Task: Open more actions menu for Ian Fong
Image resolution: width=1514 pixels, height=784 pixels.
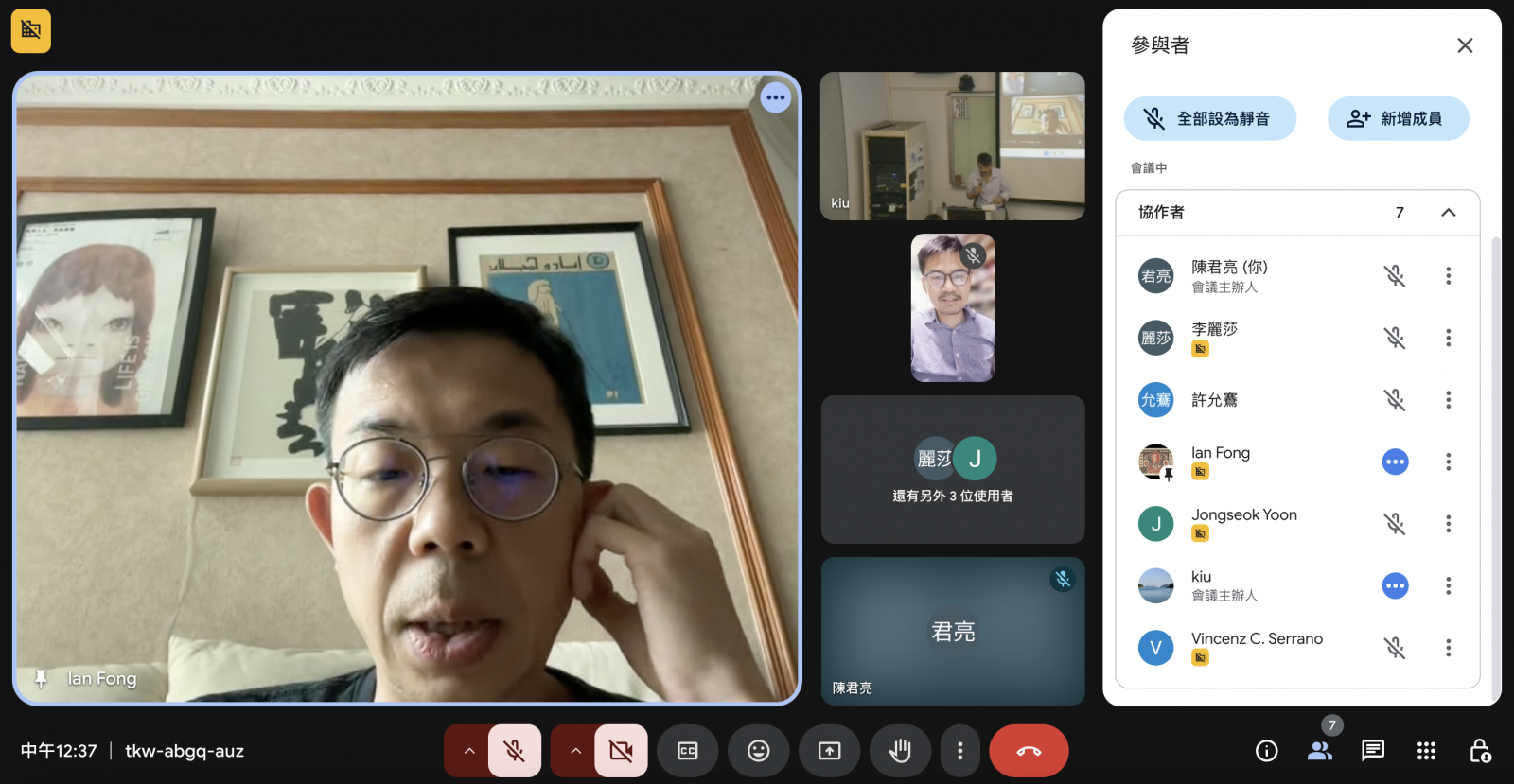Action: 1448,462
